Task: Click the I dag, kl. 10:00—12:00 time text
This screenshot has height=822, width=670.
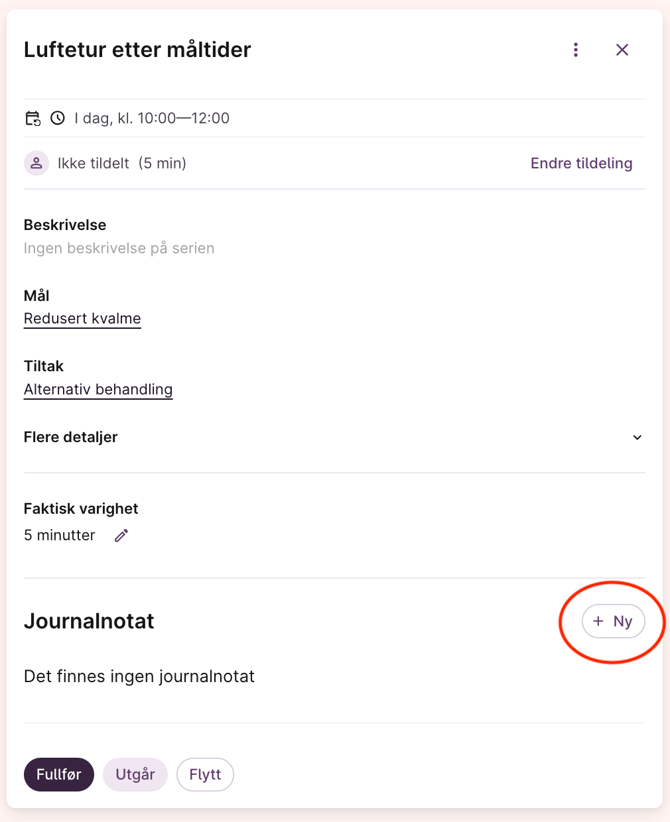Action: (152, 118)
